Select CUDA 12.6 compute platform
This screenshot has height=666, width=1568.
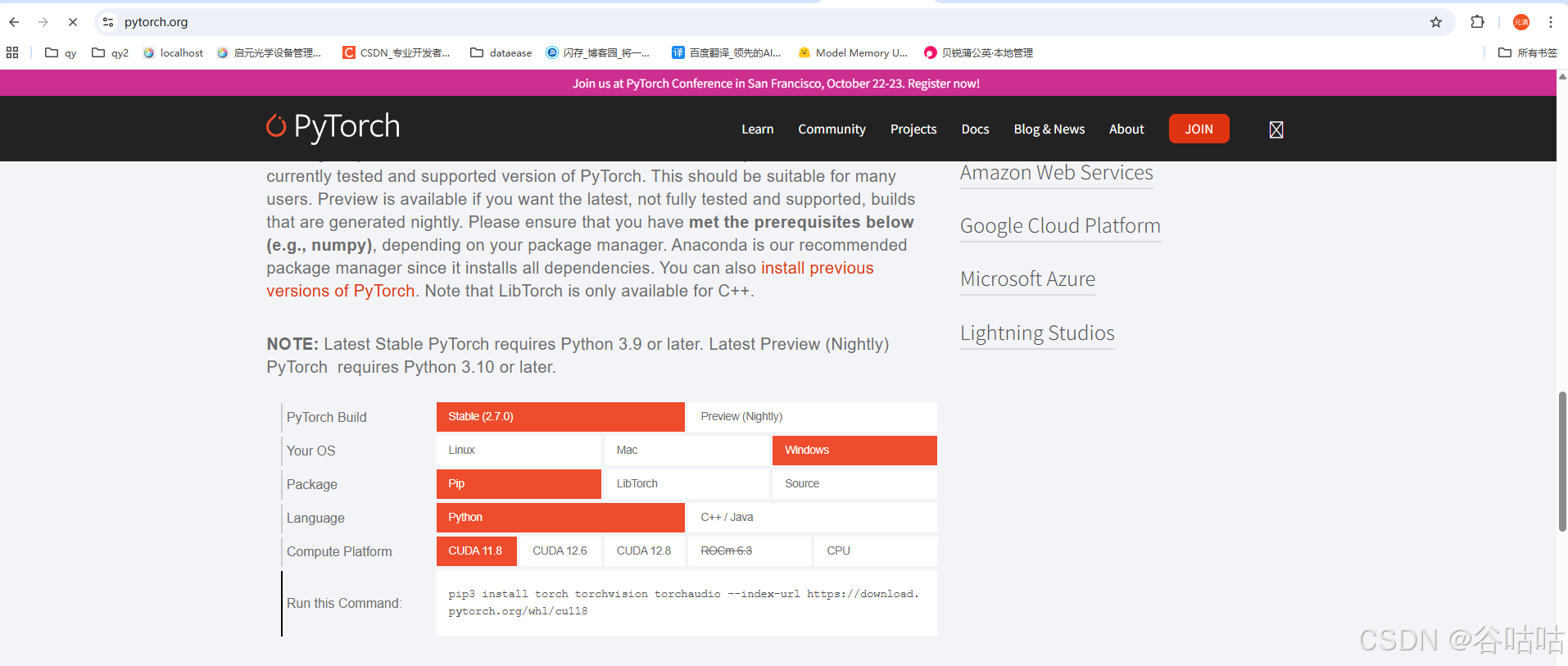tap(560, 551)
